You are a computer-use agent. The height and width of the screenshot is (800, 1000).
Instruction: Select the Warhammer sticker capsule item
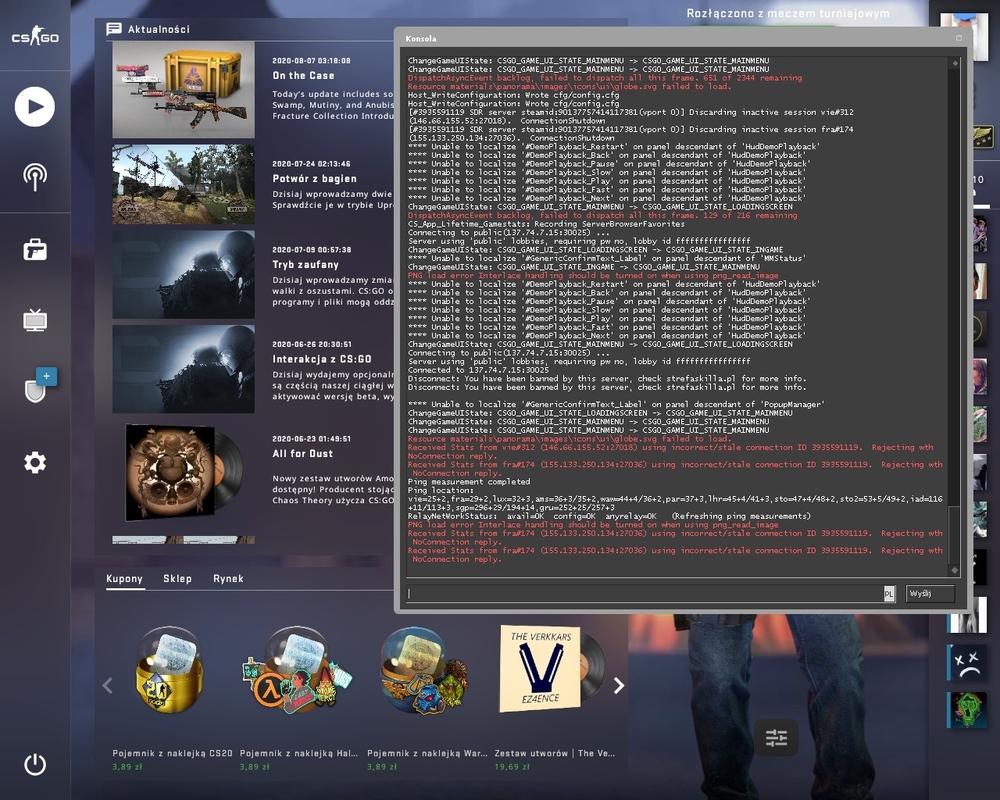[425, 670]
